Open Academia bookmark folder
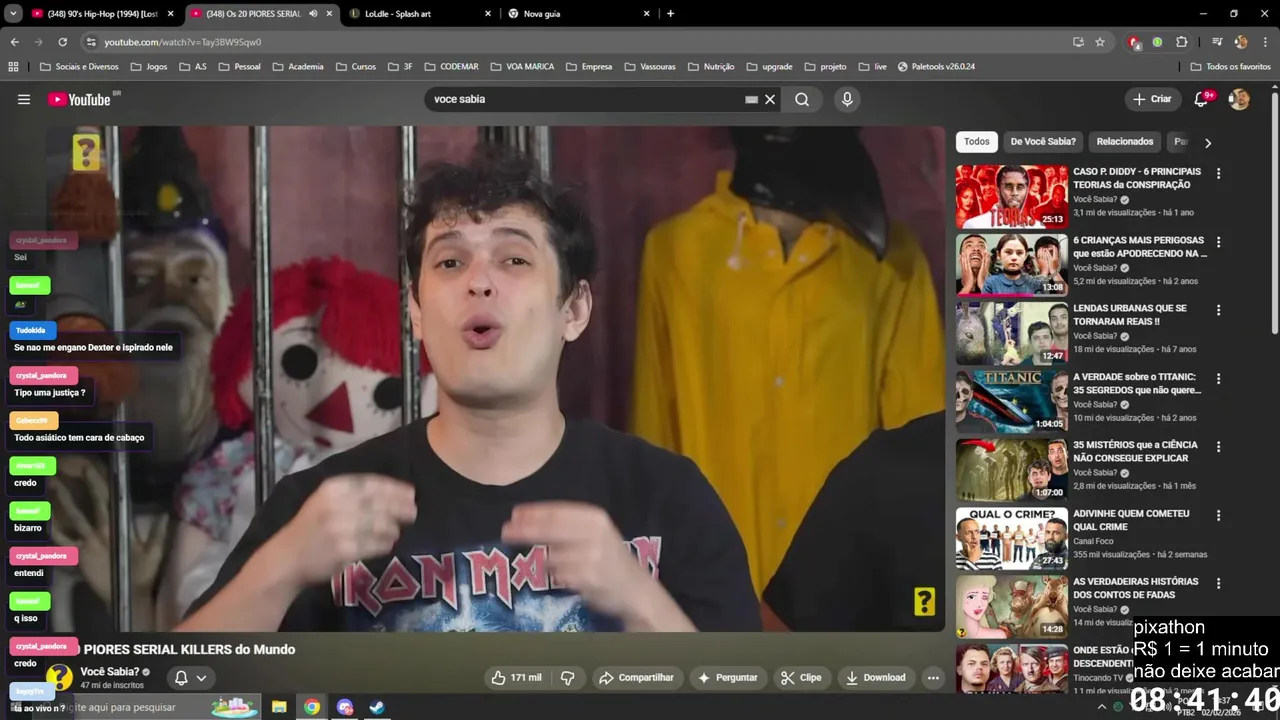The image size is (1280, 720). point(297,67)
